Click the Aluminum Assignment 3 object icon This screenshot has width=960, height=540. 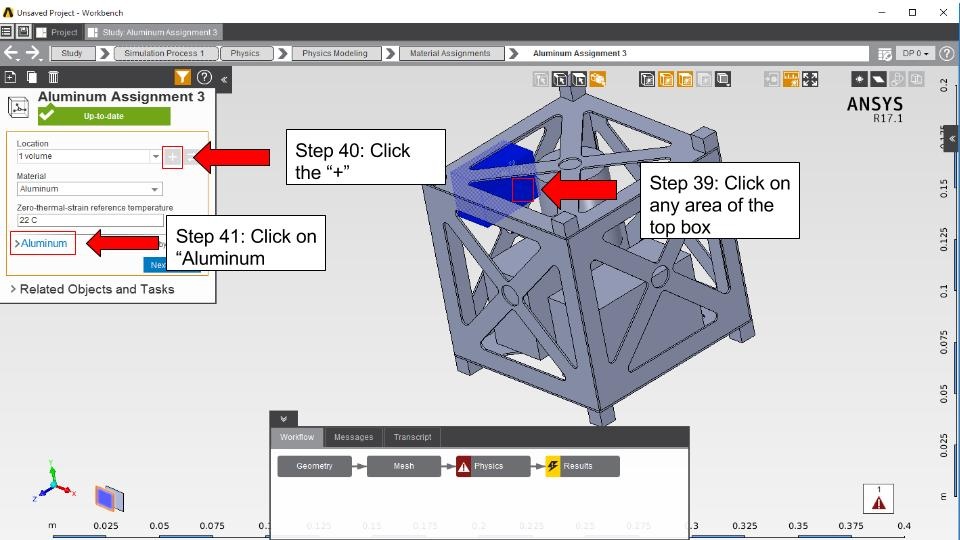coord(18,107)
